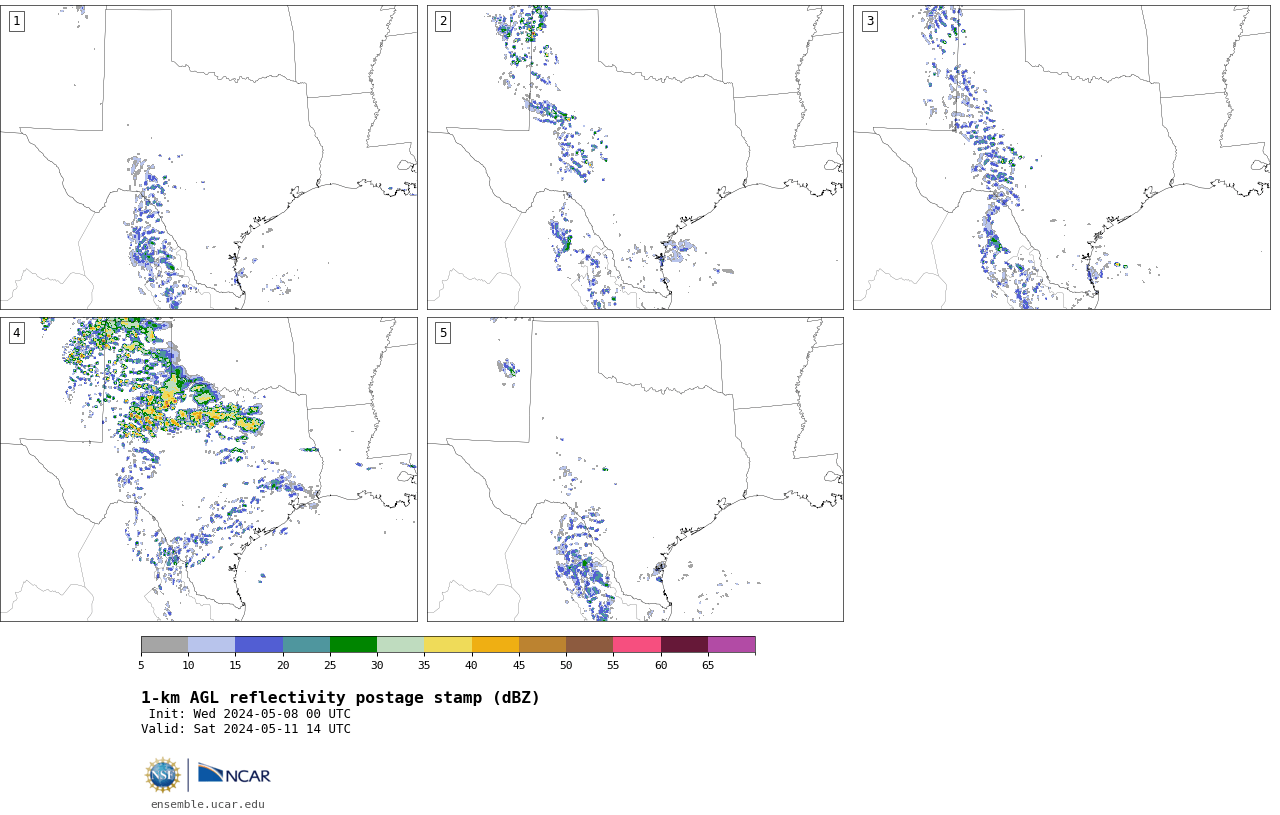Image resolution: width=1280 pixels, height=815 pixels.
Task: Select the purple 65+ dBZ swatch
Action: point(731,644)
